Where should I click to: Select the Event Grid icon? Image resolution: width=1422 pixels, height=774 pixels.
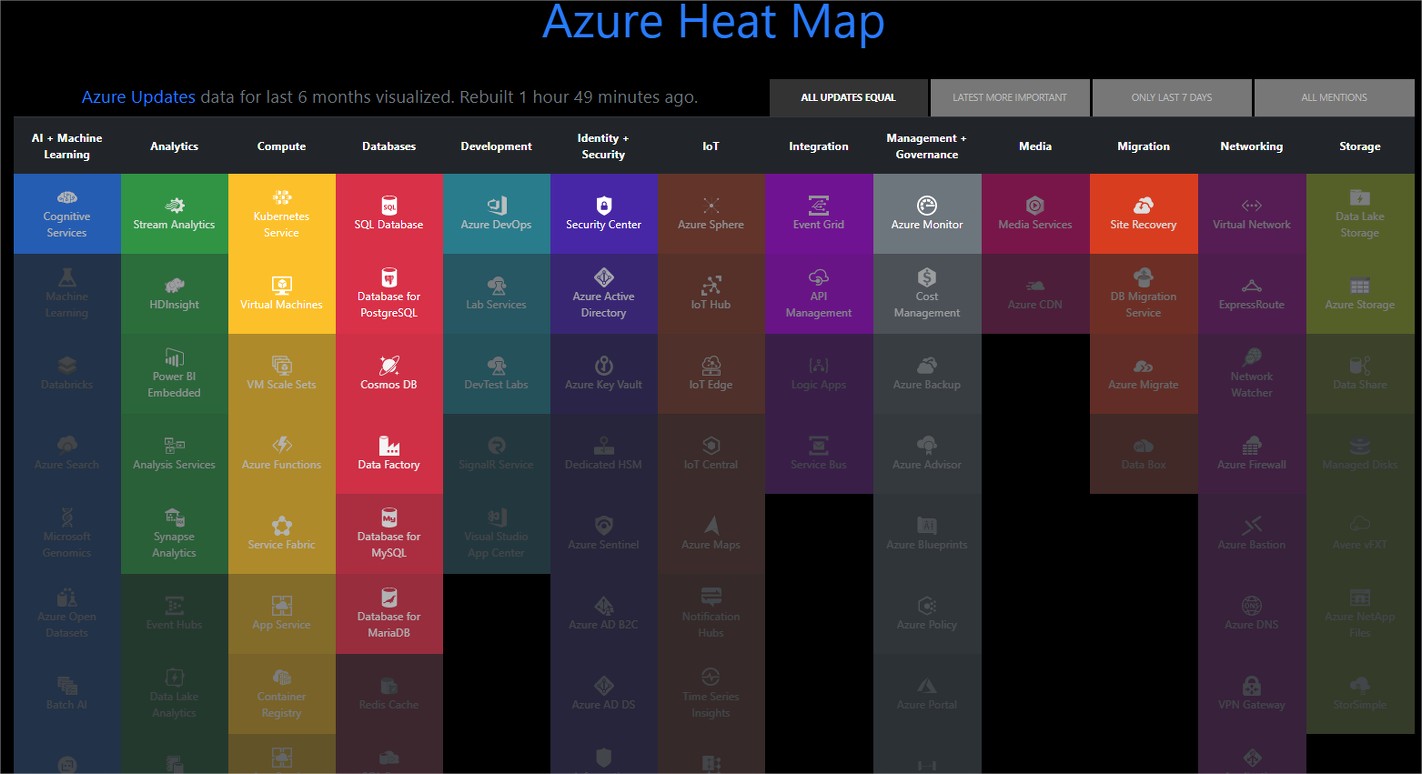point(819,205)
